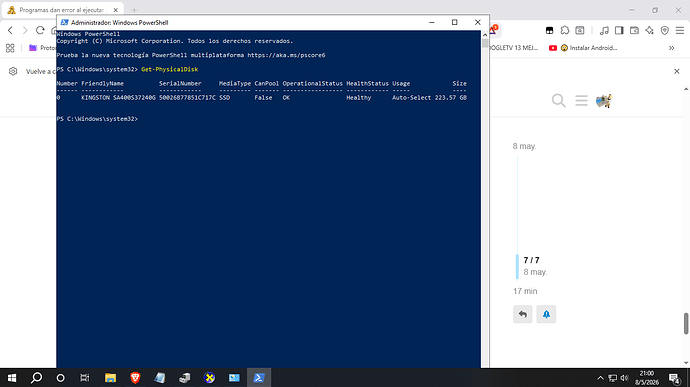Click the forum search magnifier icon
This screenshot has height=387, width=690.
[x=558, y=101]
